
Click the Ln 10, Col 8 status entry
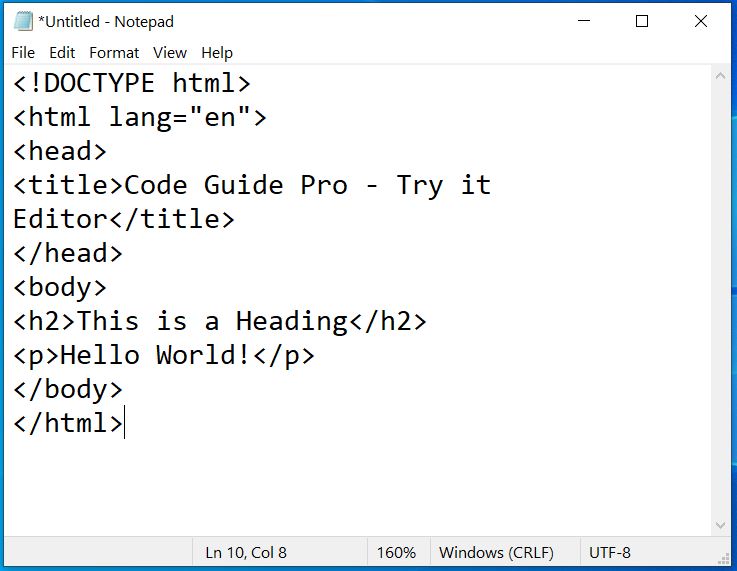point(246,553)
